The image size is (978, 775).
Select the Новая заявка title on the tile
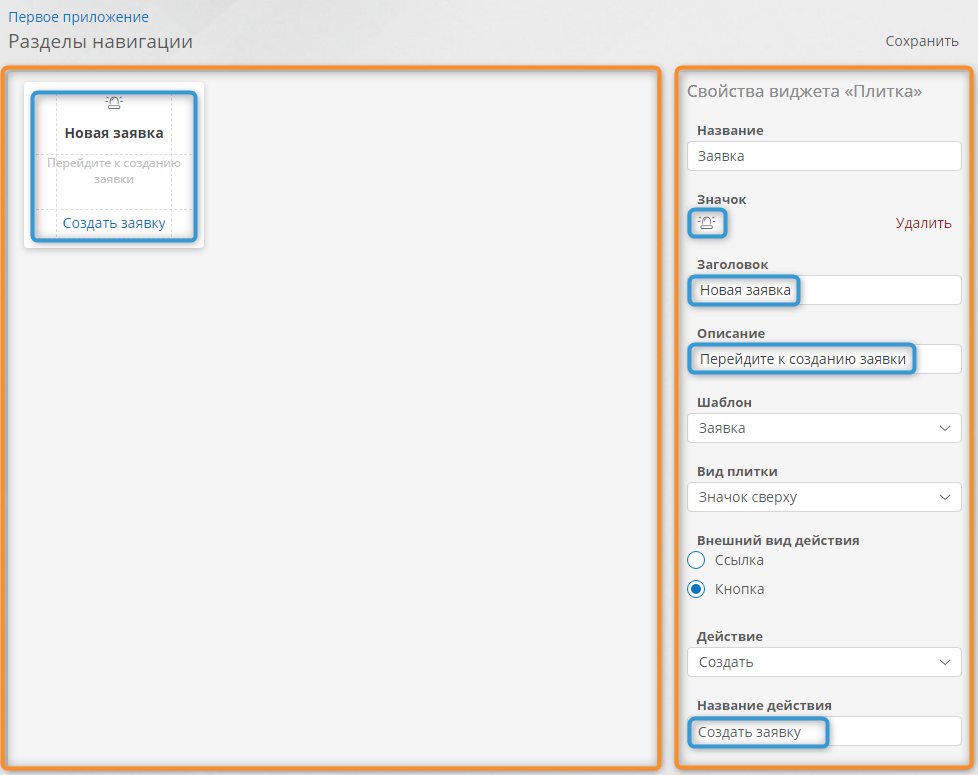coord(114,132)
